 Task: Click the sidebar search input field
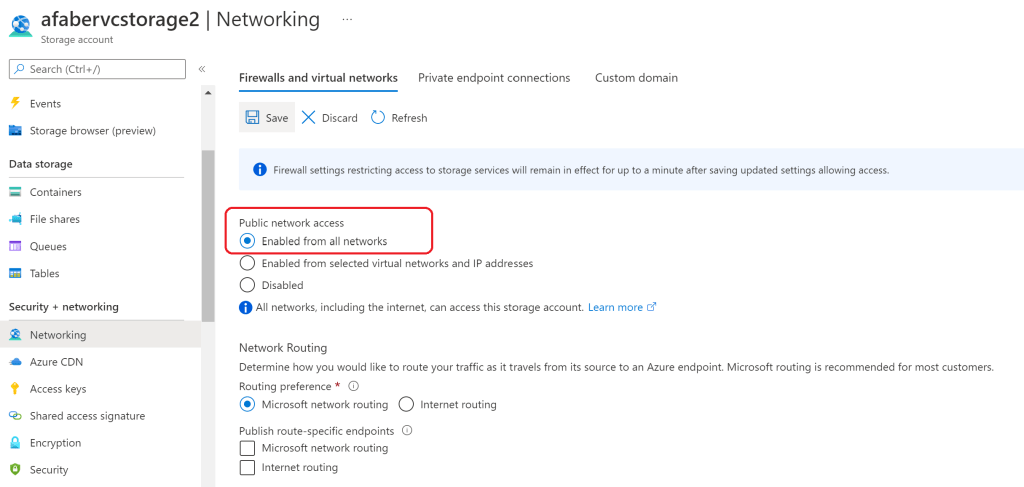pyautogui.click(x=98, y=69)
